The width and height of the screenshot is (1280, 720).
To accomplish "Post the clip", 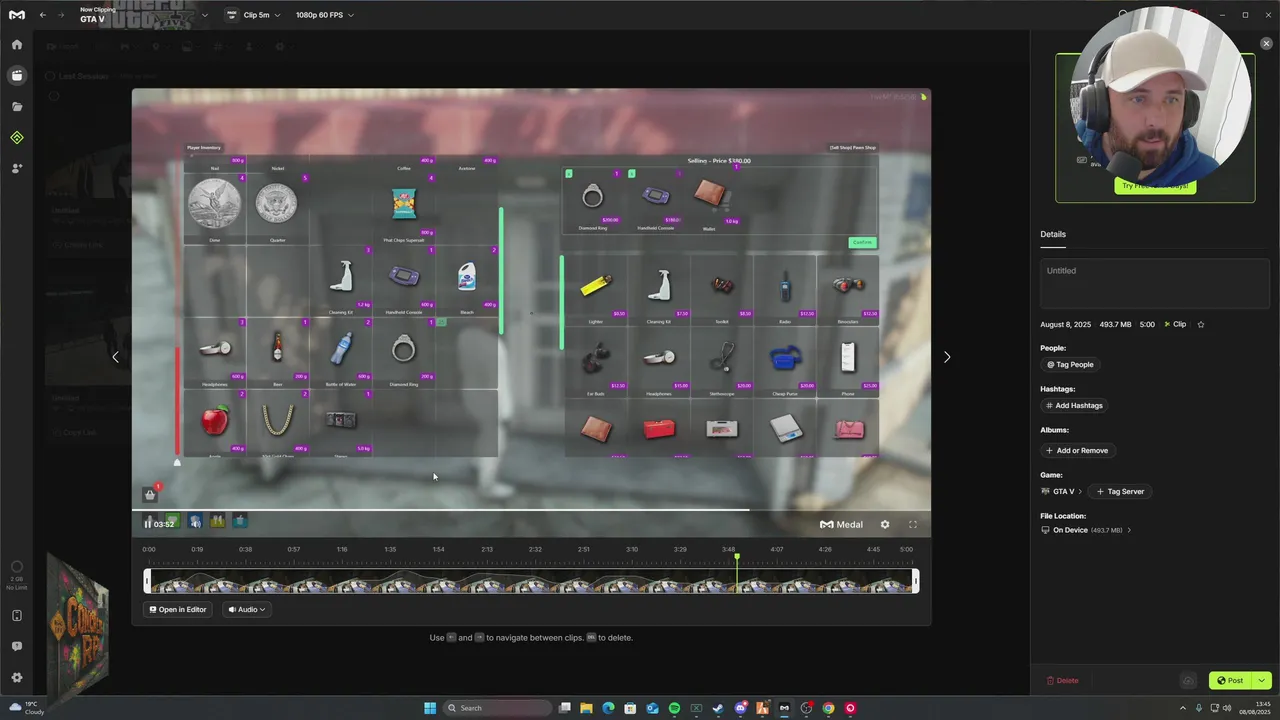I will tap(1230, 680).
